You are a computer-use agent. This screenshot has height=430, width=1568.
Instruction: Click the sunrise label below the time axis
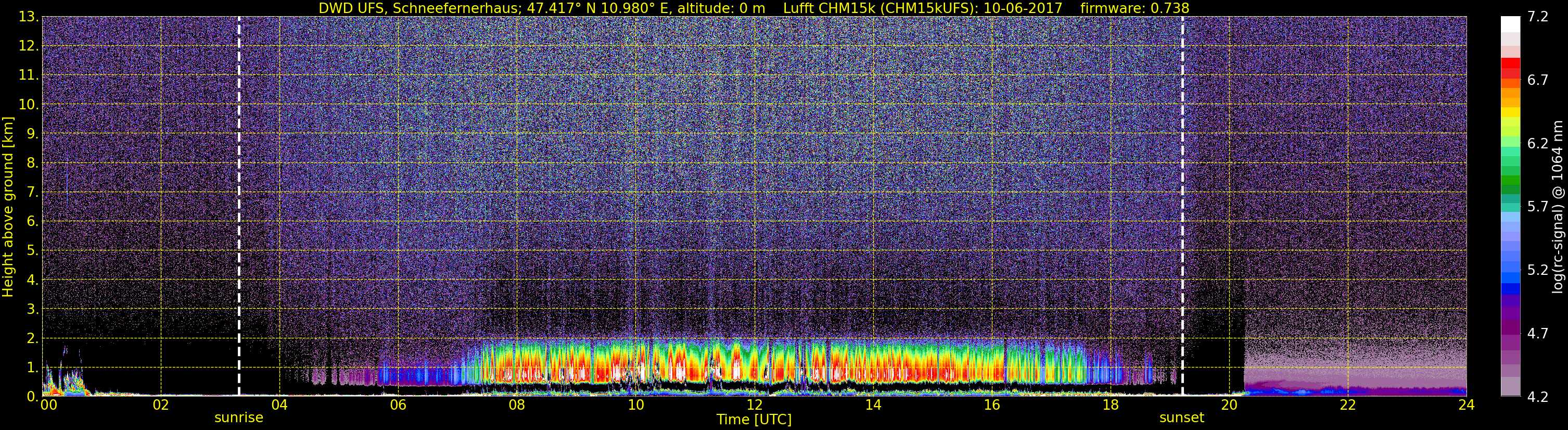238,418
